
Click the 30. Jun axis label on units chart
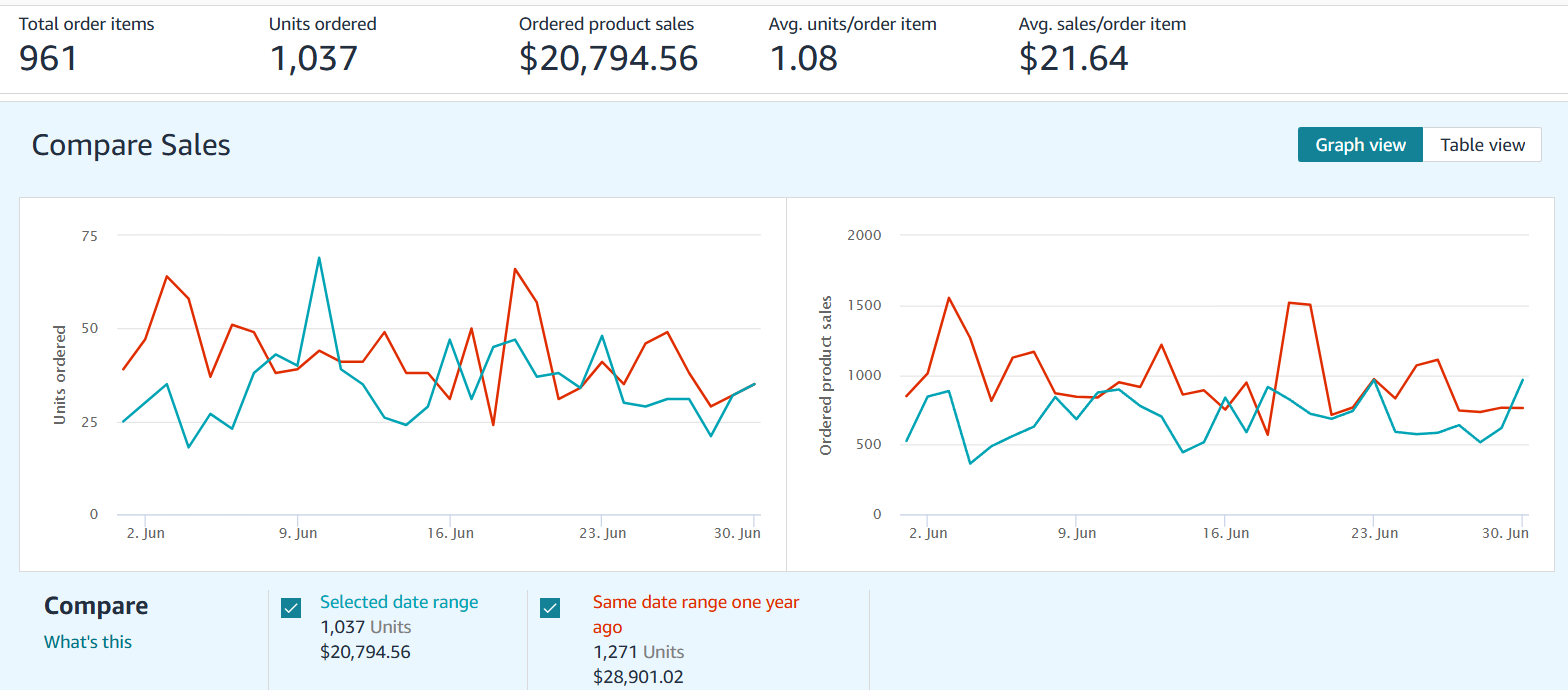pos(739,533)
